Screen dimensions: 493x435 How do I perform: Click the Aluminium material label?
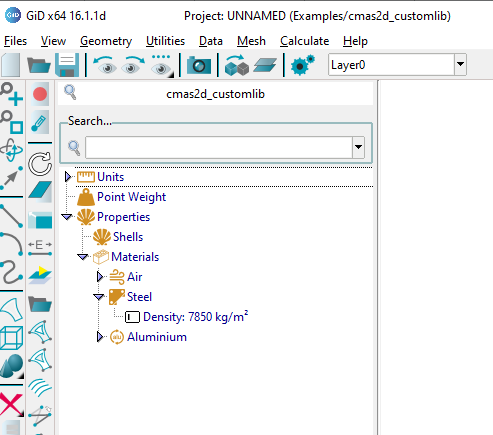(157, 337)
